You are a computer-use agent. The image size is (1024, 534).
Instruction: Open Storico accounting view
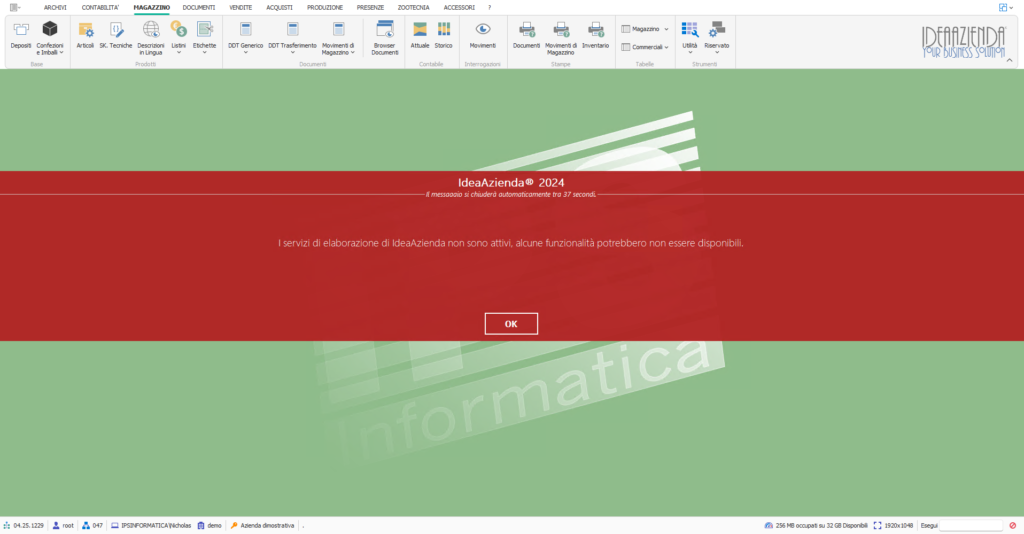[443, 36]
